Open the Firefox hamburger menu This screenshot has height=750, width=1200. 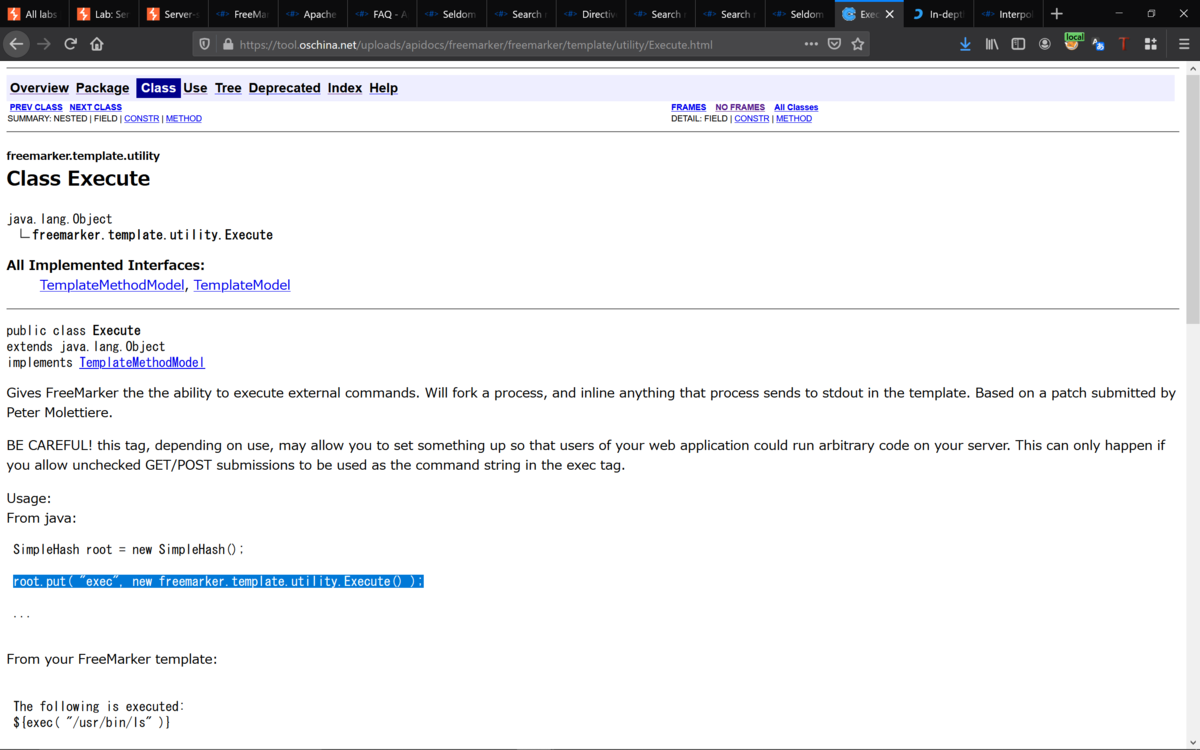coord(1184,44)
